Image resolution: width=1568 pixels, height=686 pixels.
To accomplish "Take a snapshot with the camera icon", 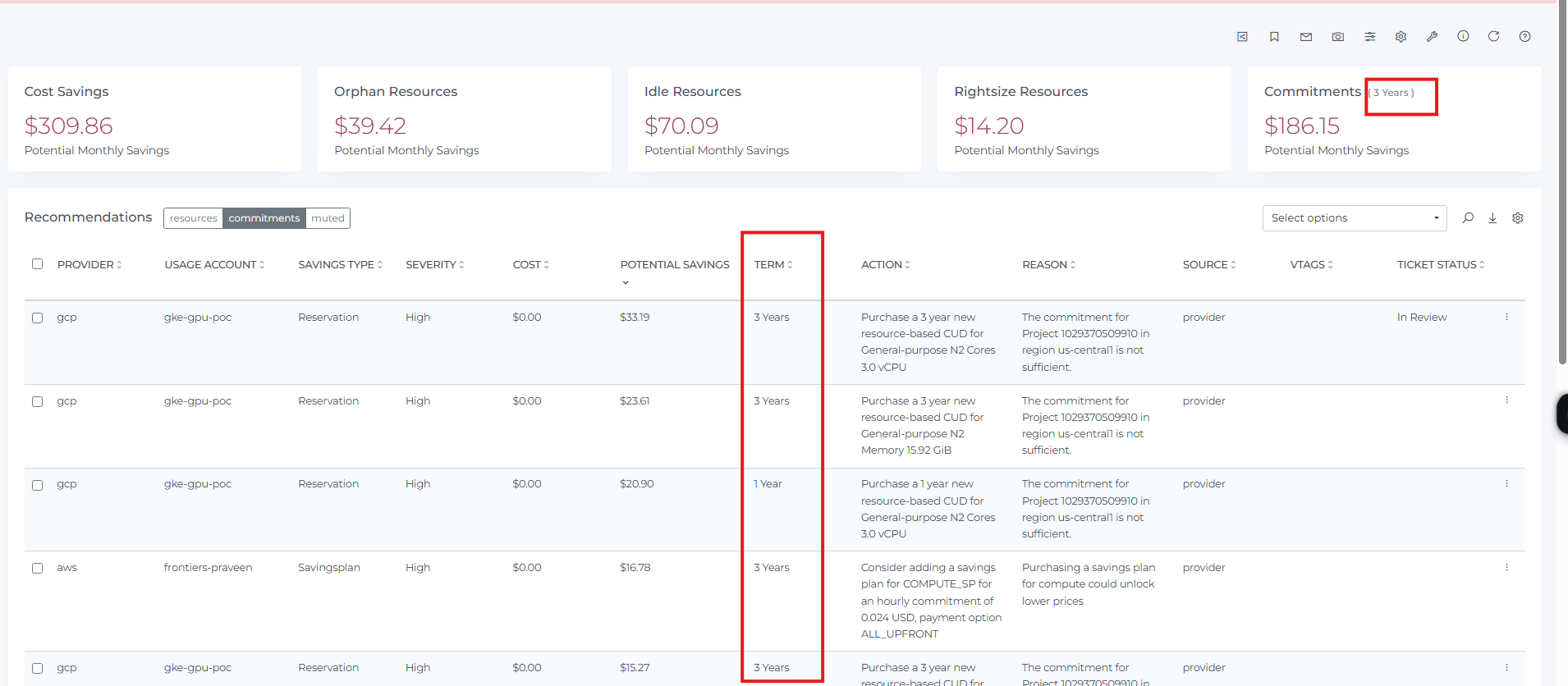I will pyautogui.click(x=1338, y=36).
